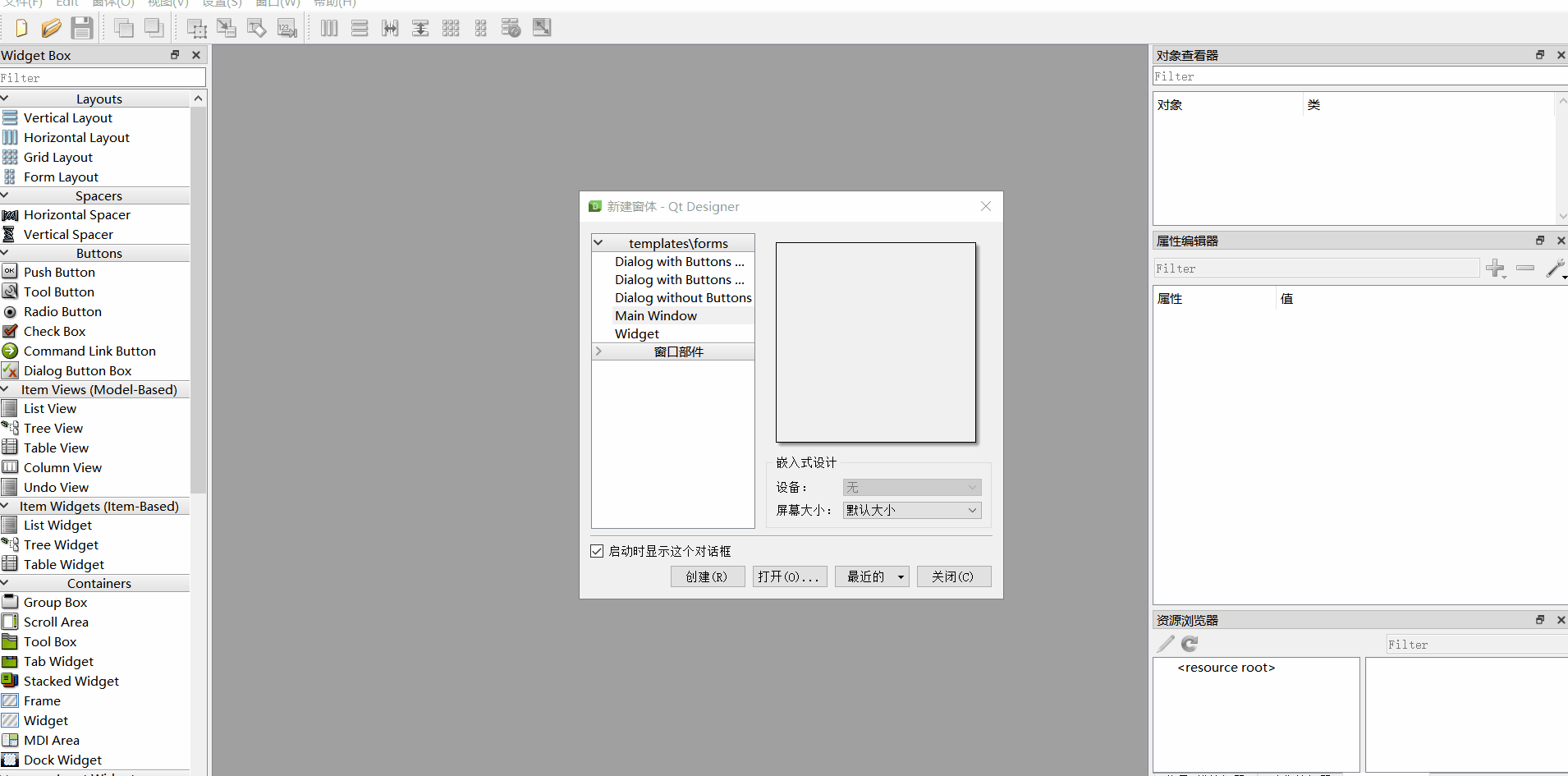Collapse the Containers category in Widget Box
1568x776 pixels.
pos(5,583)
